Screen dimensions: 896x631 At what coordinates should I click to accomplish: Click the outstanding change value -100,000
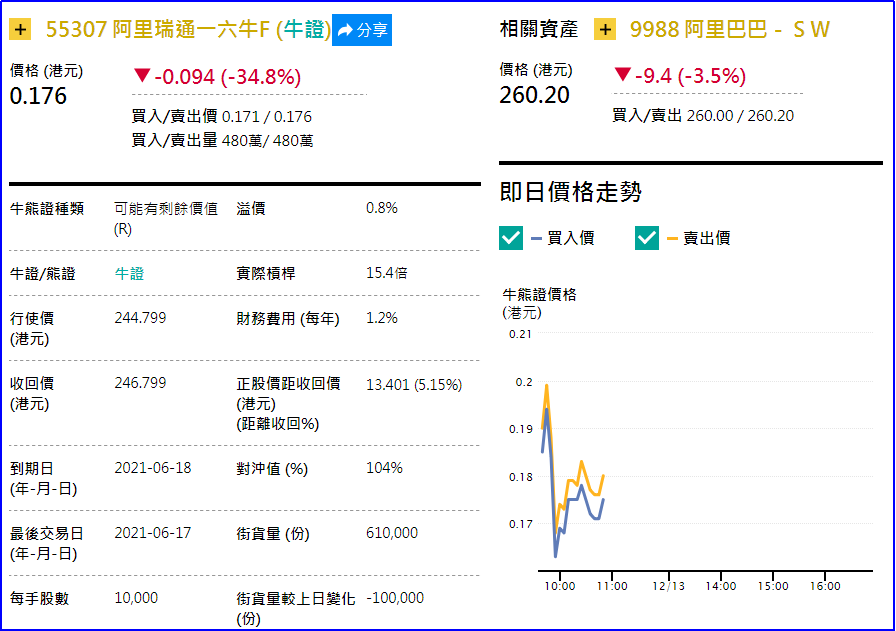[395, 598]
